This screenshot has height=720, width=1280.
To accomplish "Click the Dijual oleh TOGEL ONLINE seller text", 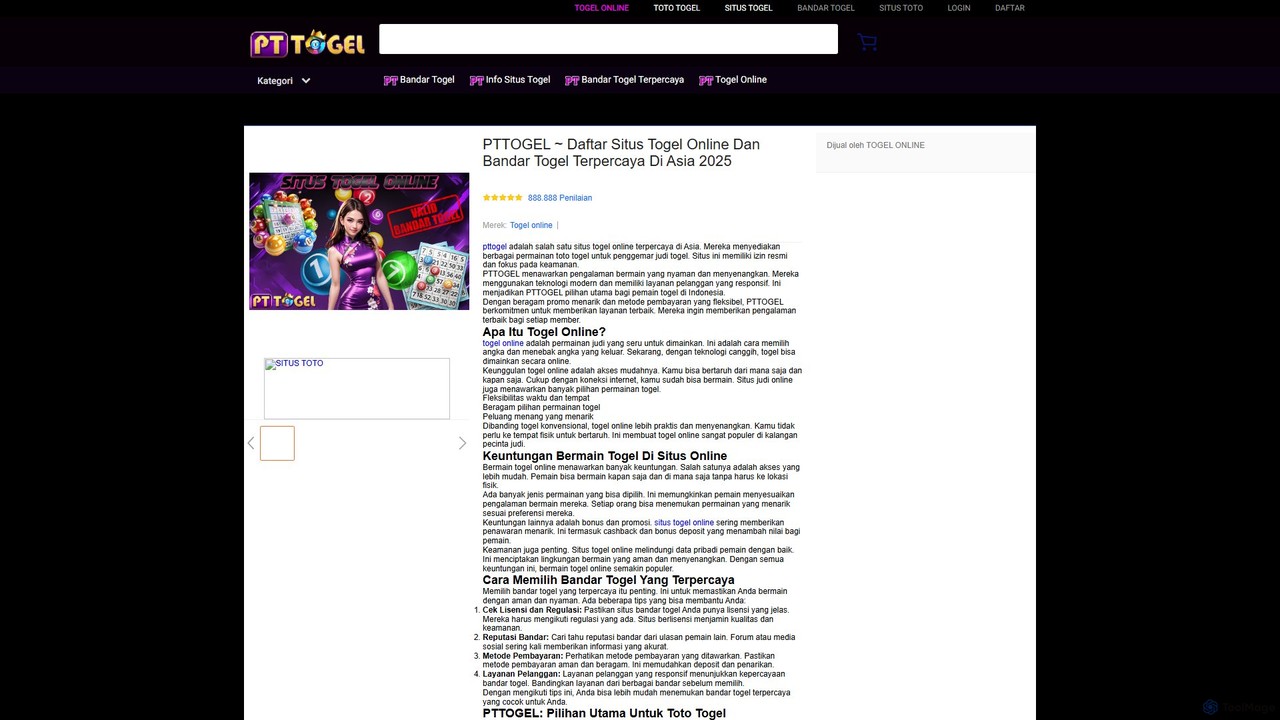I will [876, 146].
